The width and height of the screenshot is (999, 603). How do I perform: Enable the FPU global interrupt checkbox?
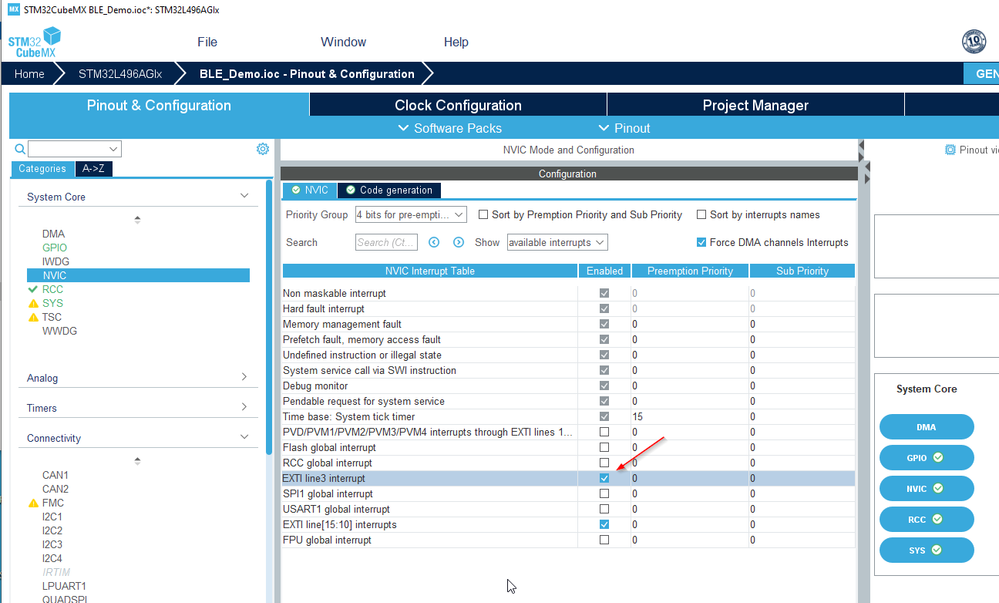pos(604,540)
